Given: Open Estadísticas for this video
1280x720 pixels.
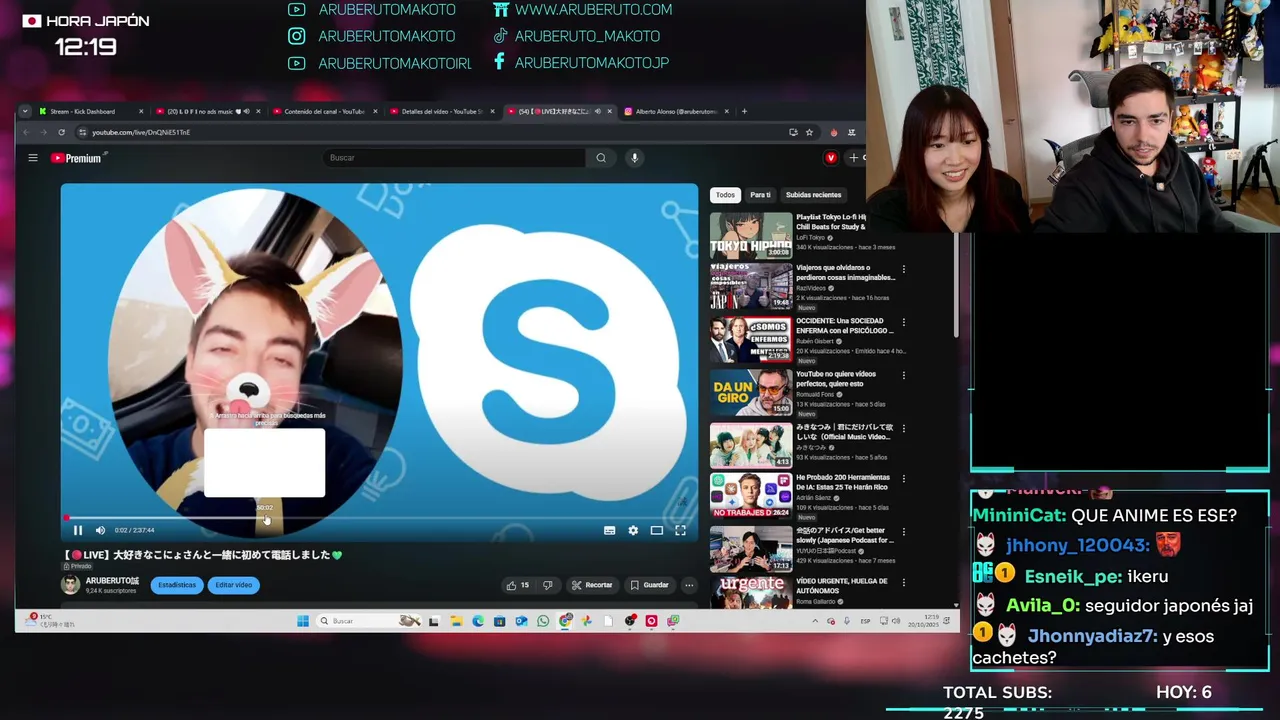Looking at the screenshot, I should [177, 585].
